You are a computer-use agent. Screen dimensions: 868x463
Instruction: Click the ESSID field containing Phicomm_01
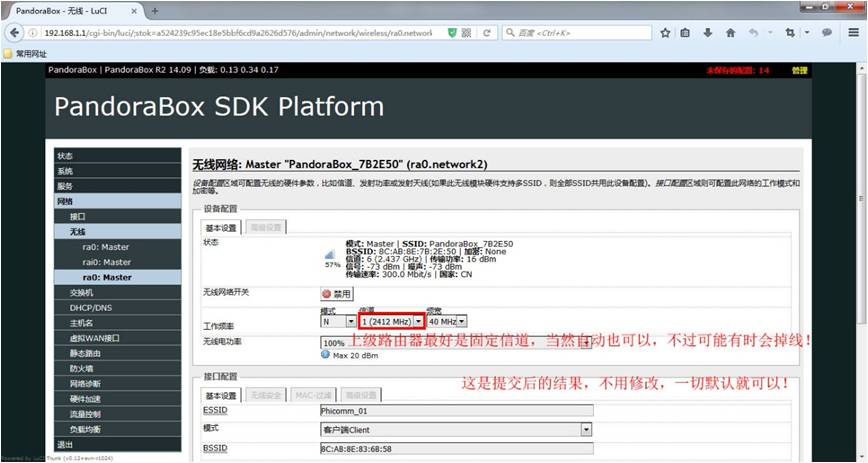click(457, 411)
